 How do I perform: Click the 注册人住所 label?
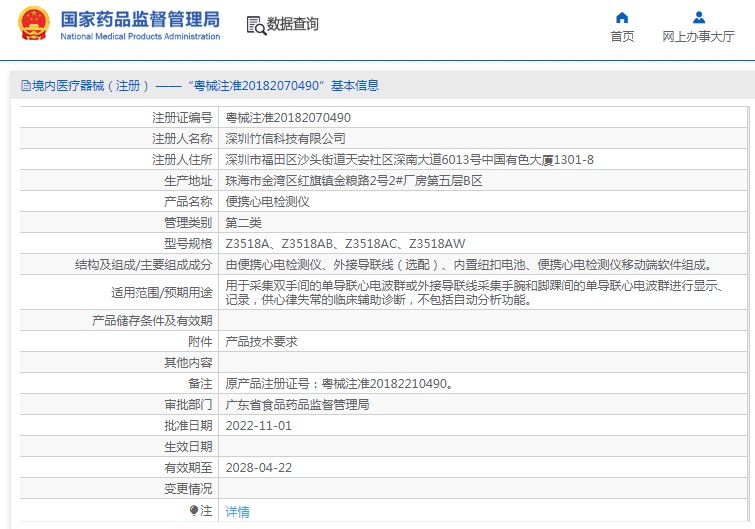pos(182,160)
